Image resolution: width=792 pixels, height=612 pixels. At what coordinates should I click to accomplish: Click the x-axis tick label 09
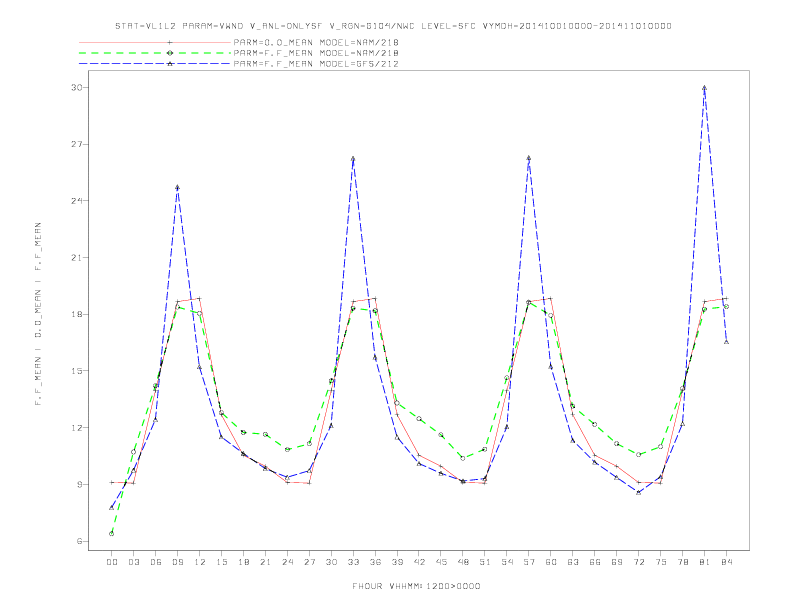177,562
